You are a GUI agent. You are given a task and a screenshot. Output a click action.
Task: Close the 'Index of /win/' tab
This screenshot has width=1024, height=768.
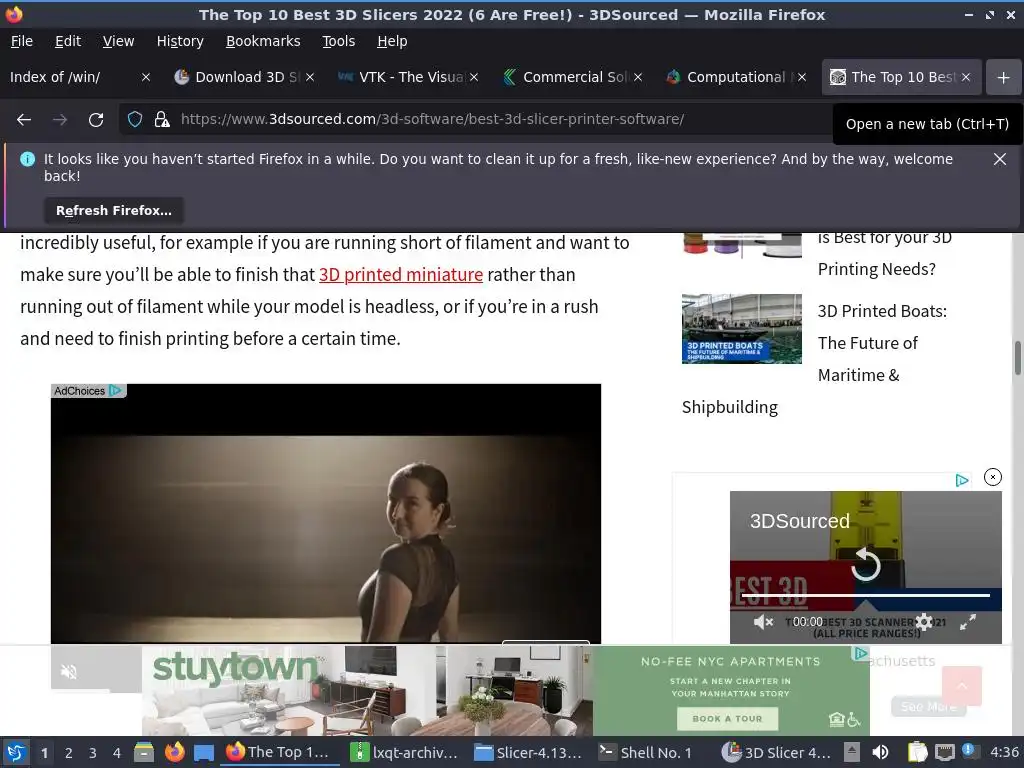(x=146, y=77)
